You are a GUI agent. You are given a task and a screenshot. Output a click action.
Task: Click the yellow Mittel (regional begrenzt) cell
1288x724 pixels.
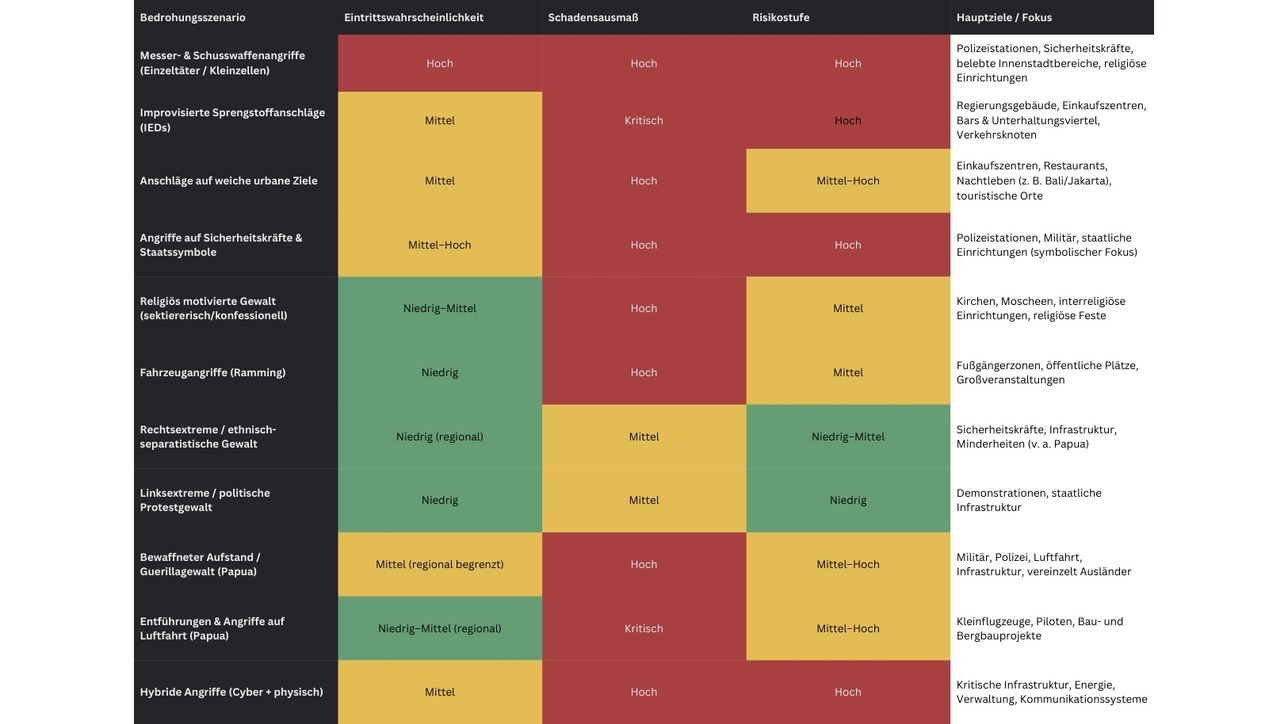coord(440,564)
